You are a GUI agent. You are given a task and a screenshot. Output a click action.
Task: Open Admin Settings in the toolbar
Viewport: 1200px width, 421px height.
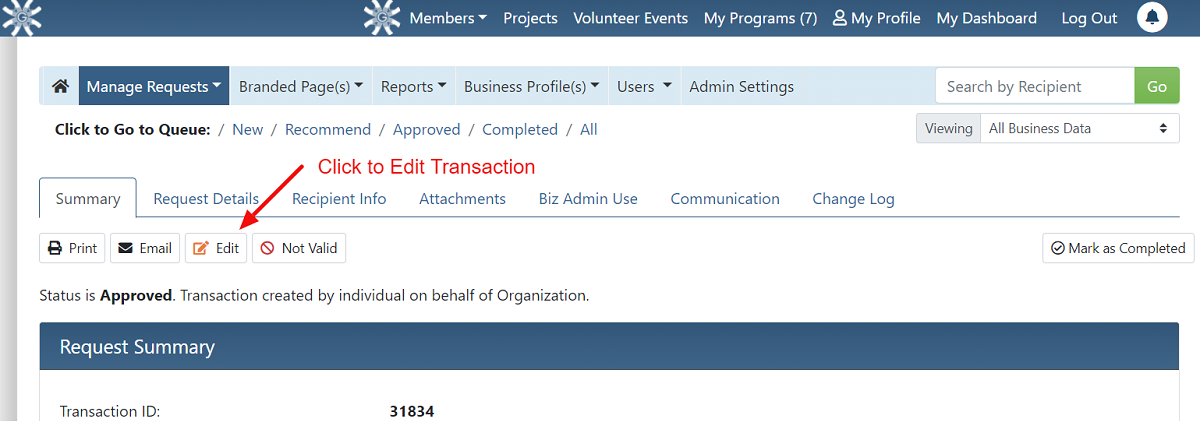point(741,86)
